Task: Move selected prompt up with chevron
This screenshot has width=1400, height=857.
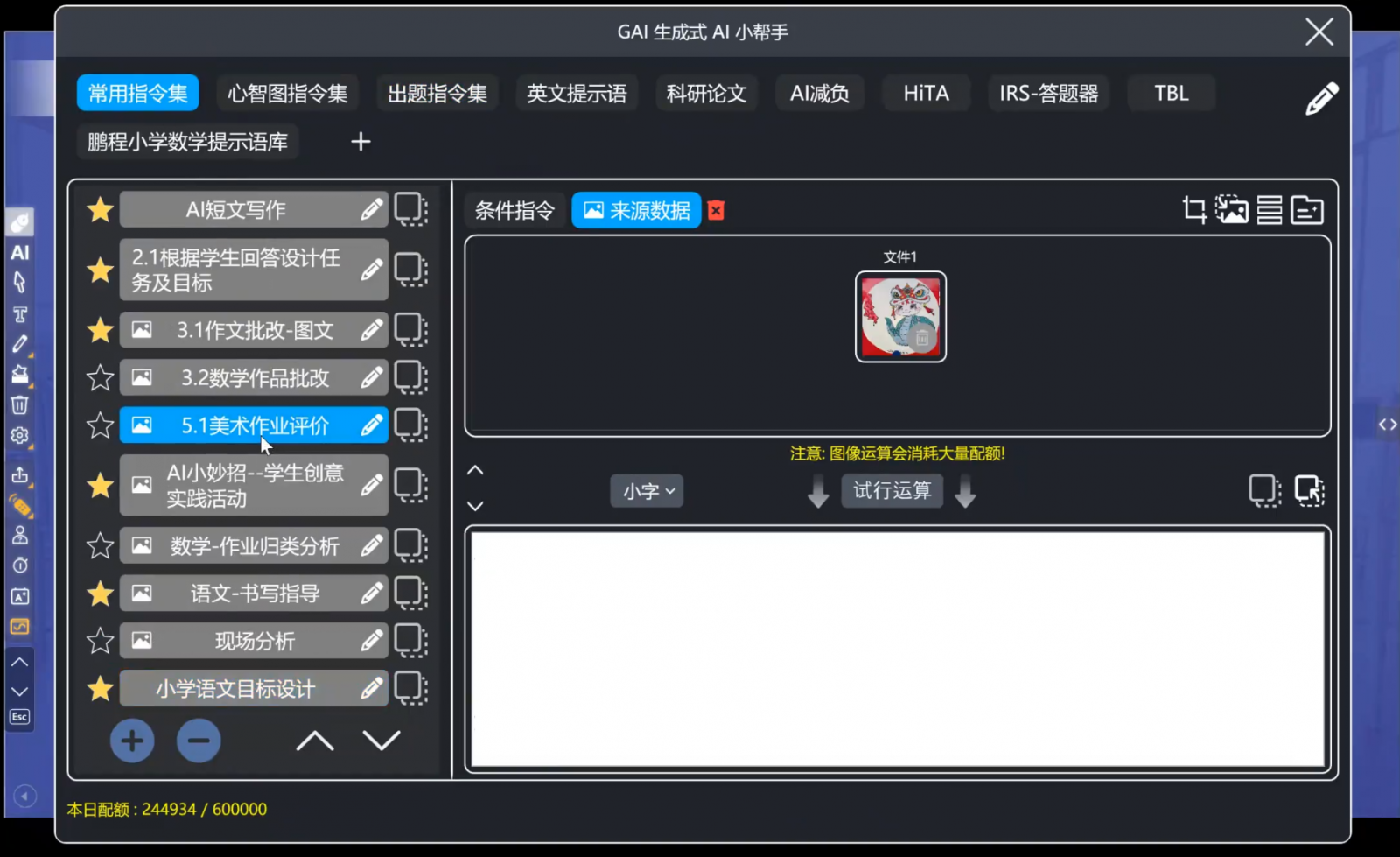Action: [315, 741]
